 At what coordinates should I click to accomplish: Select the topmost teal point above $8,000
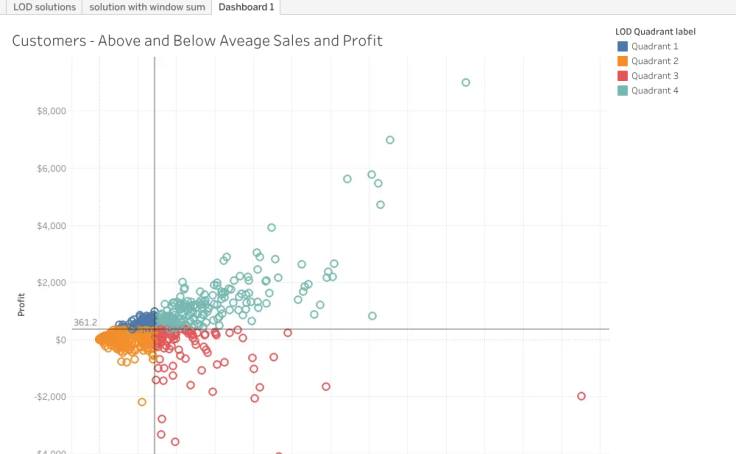pos(466,83)
